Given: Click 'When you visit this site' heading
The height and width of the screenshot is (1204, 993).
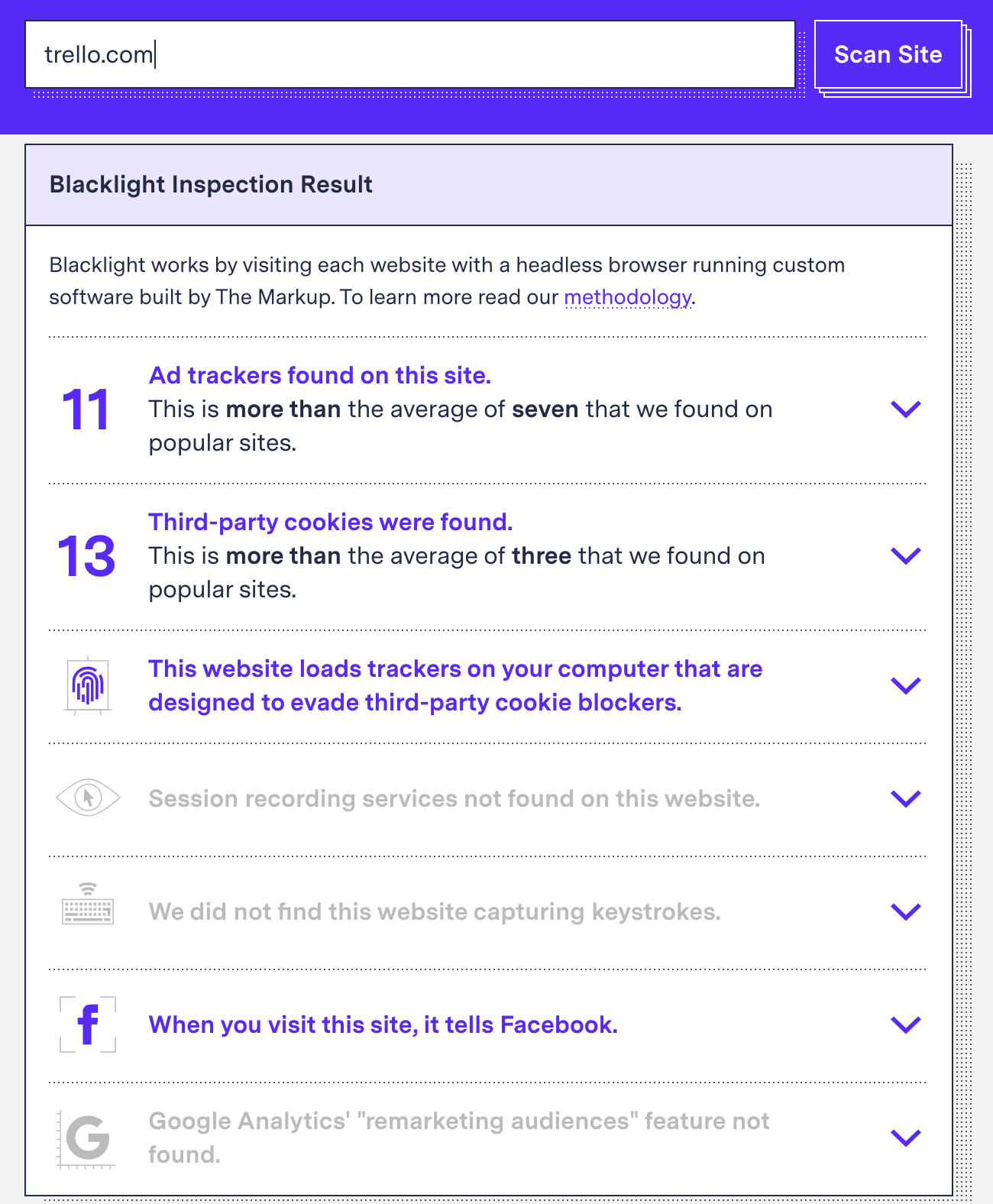Looking at the screenshot, I should [x=383, y=1024].
